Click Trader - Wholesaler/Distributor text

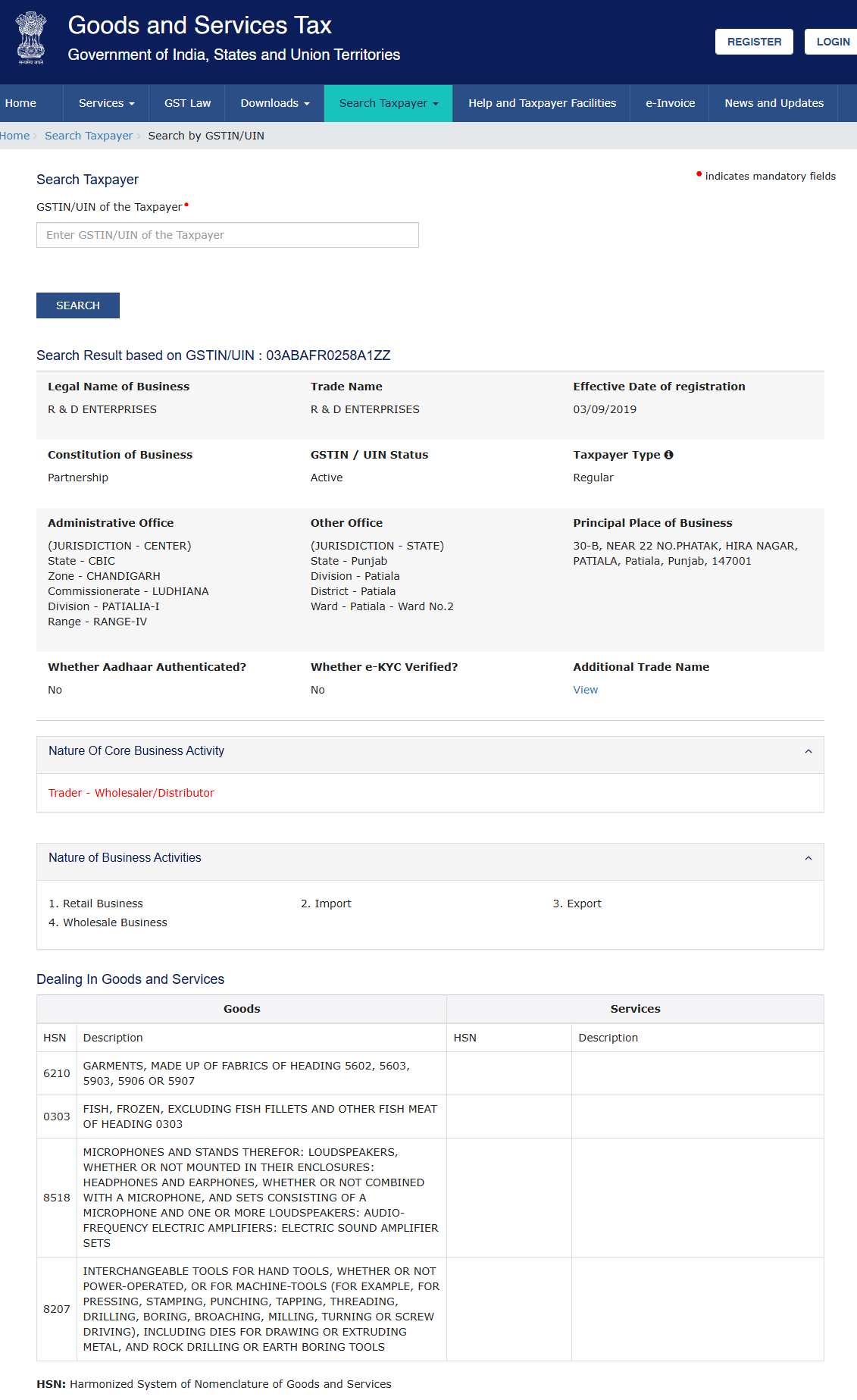coord(131,793)
